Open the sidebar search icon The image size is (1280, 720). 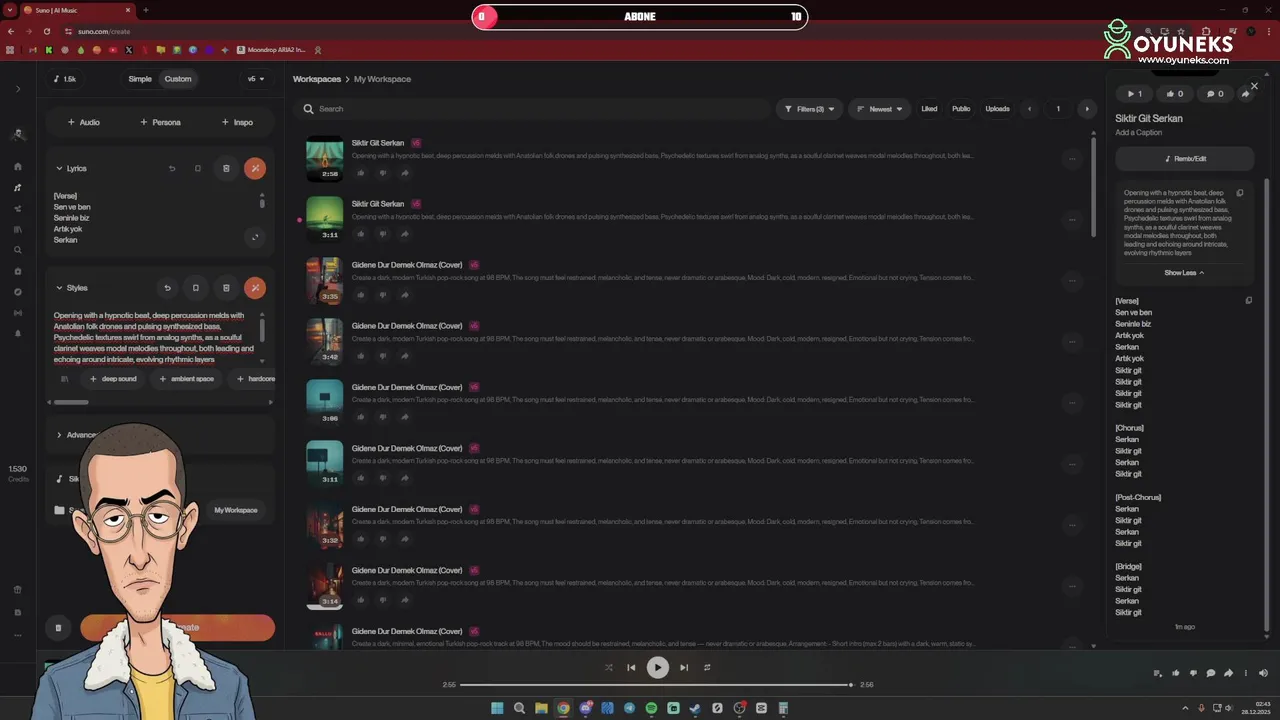[x=18, y=250]
